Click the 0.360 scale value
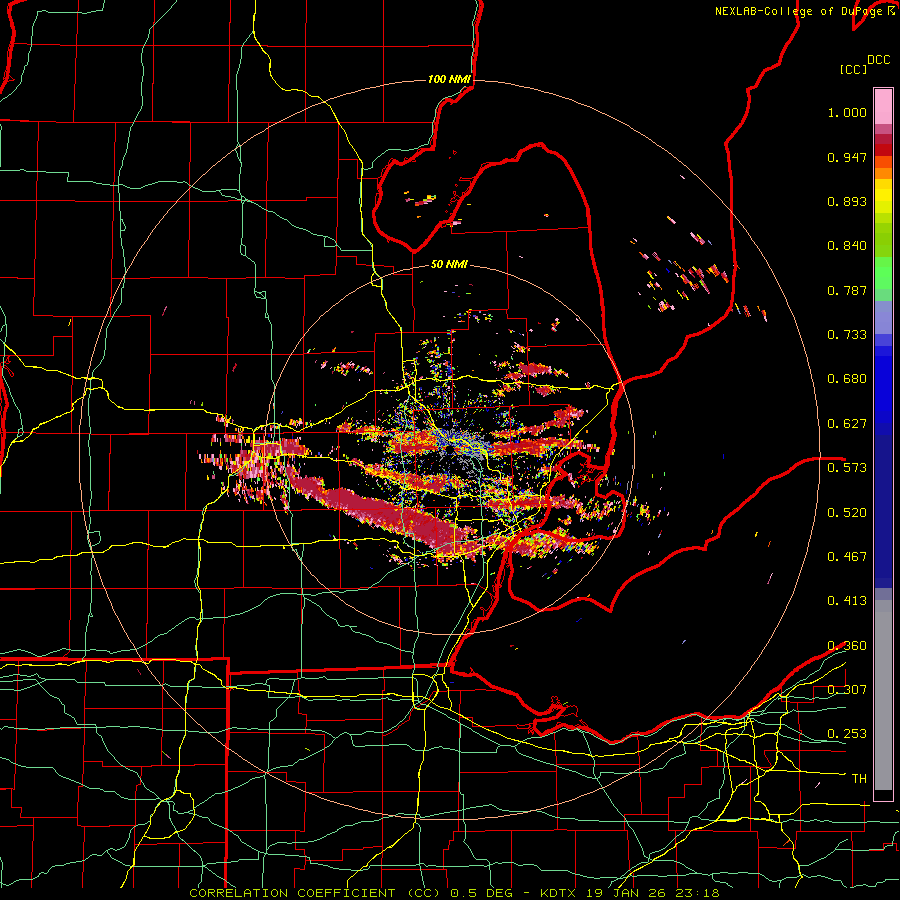This screenshot has width=900, height=900. pos(847,646)
